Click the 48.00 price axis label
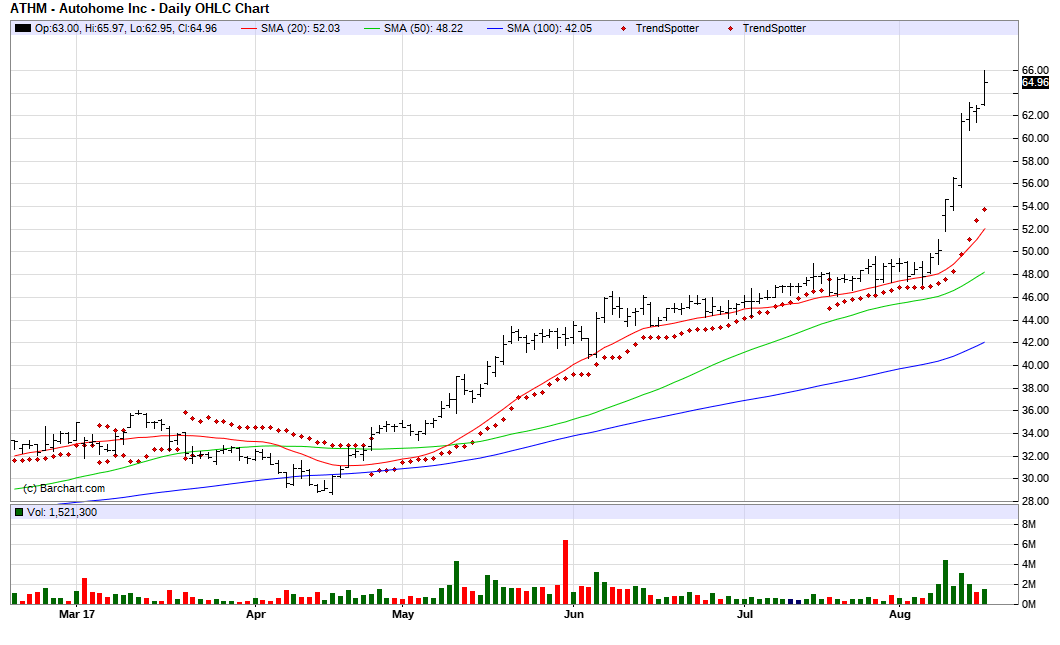This screenshot has width=1060, height=645. tap(1035, 274)
